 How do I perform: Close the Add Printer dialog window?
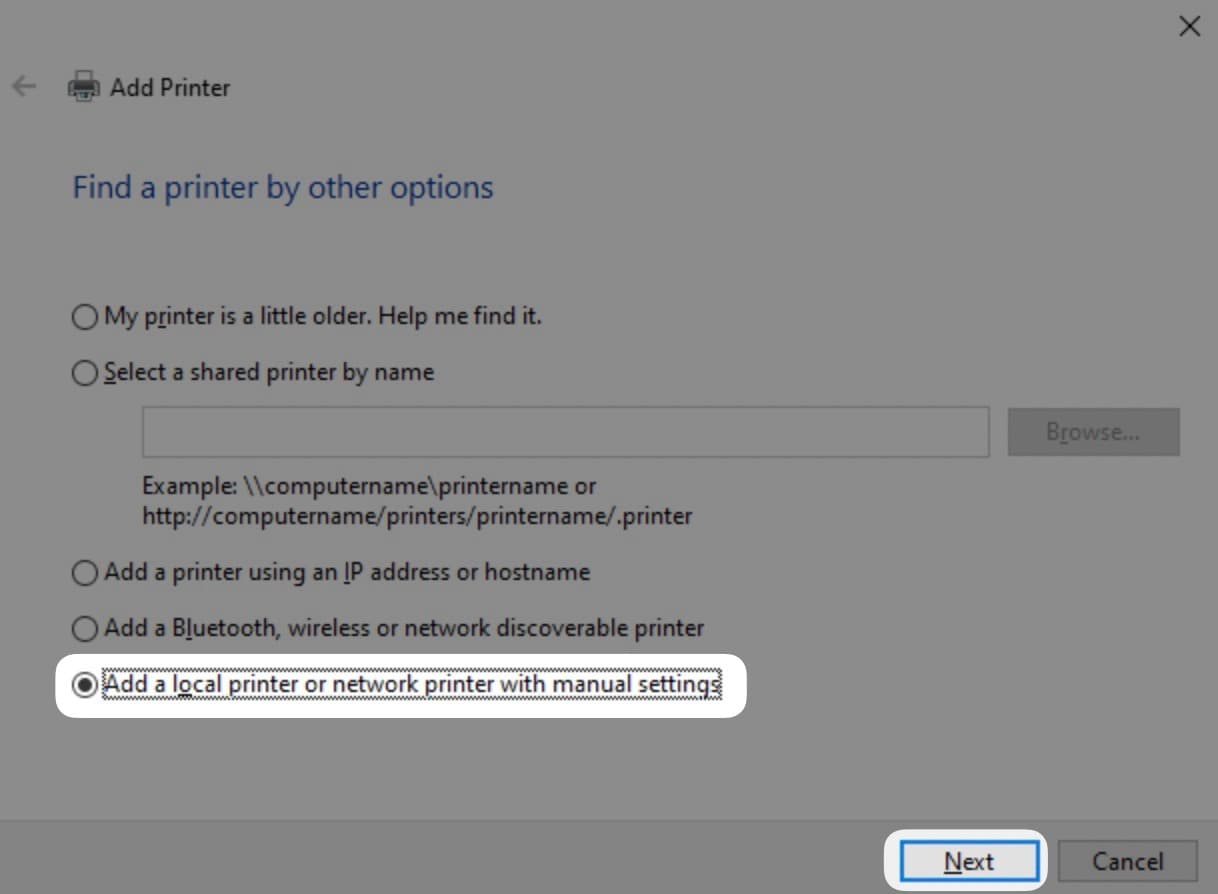click(x=1189, y=27)
